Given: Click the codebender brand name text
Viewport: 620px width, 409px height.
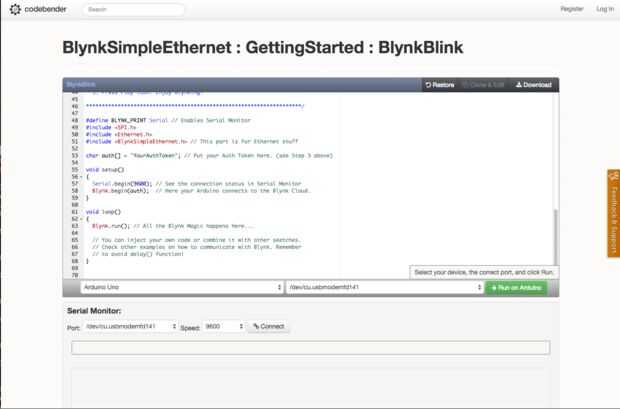Looking at the screenshot, I should point(45,9).
